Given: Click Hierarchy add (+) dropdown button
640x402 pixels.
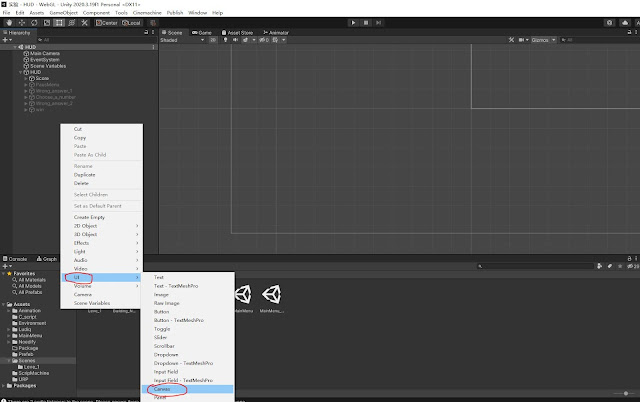Looking at the screenshot, I should pos(7,40).
